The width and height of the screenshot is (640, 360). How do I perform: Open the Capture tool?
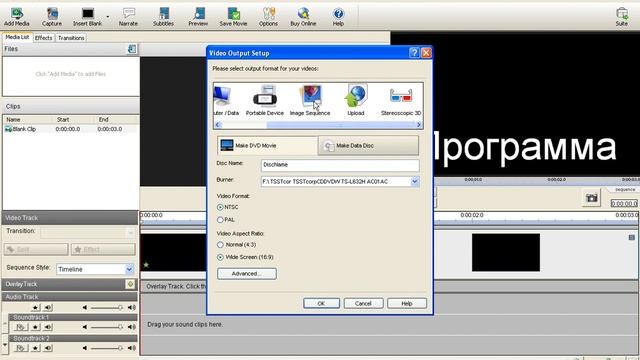point(52,17)
